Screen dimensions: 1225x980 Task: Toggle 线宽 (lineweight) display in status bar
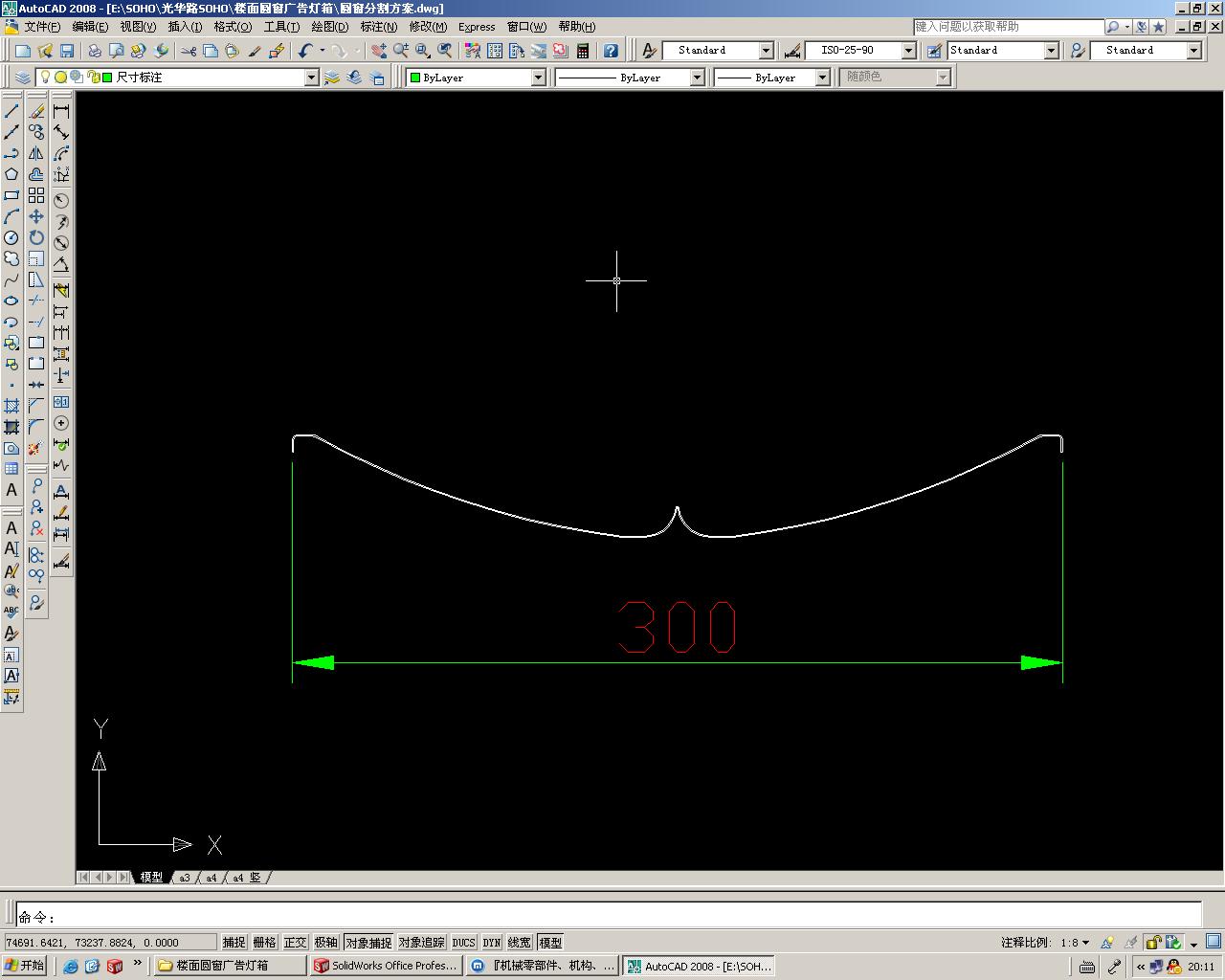(519, 943)
